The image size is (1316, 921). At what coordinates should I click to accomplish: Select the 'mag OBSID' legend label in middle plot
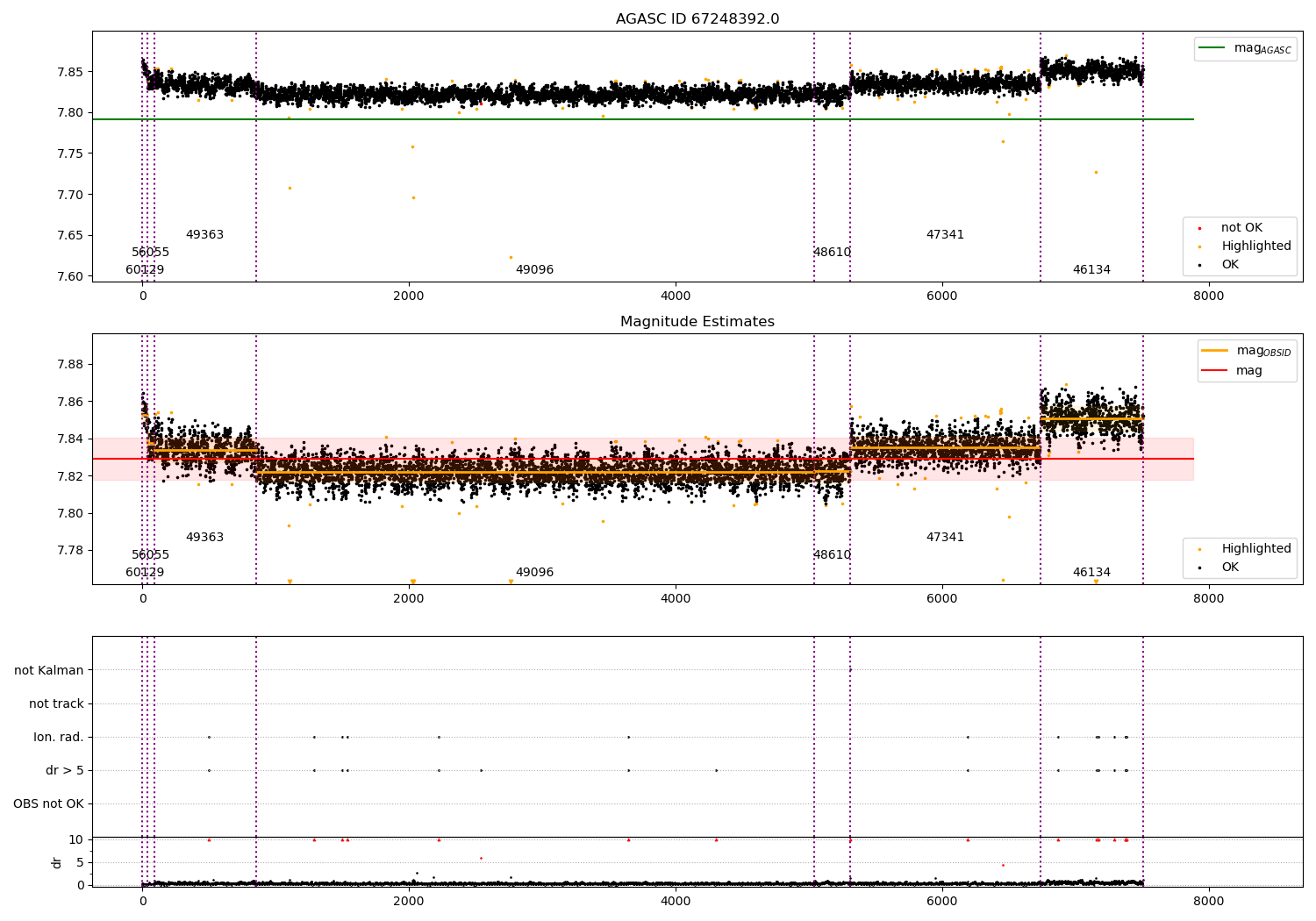[x=1264, y=351]
